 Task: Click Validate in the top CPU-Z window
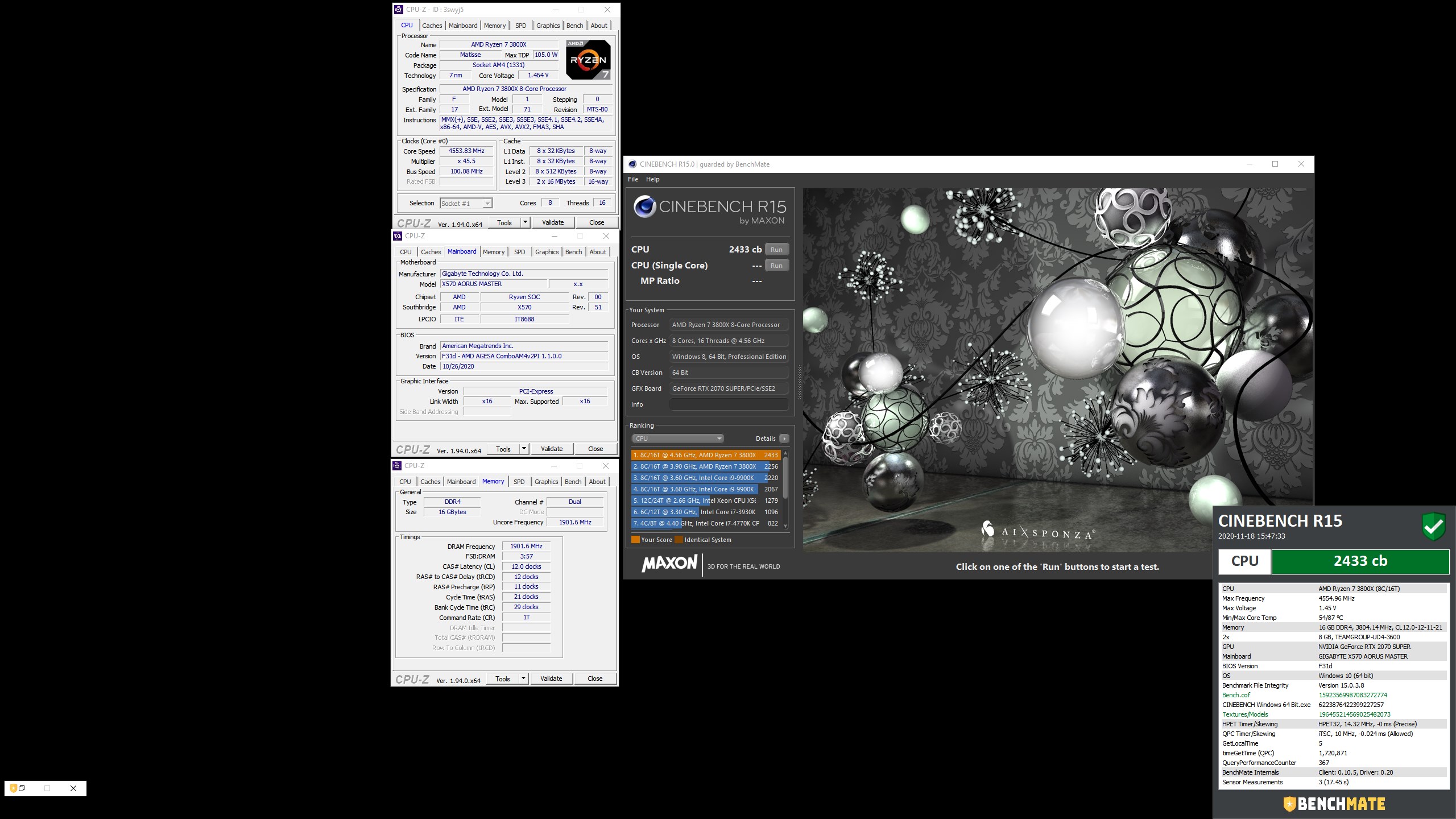[x=552, y=222]
